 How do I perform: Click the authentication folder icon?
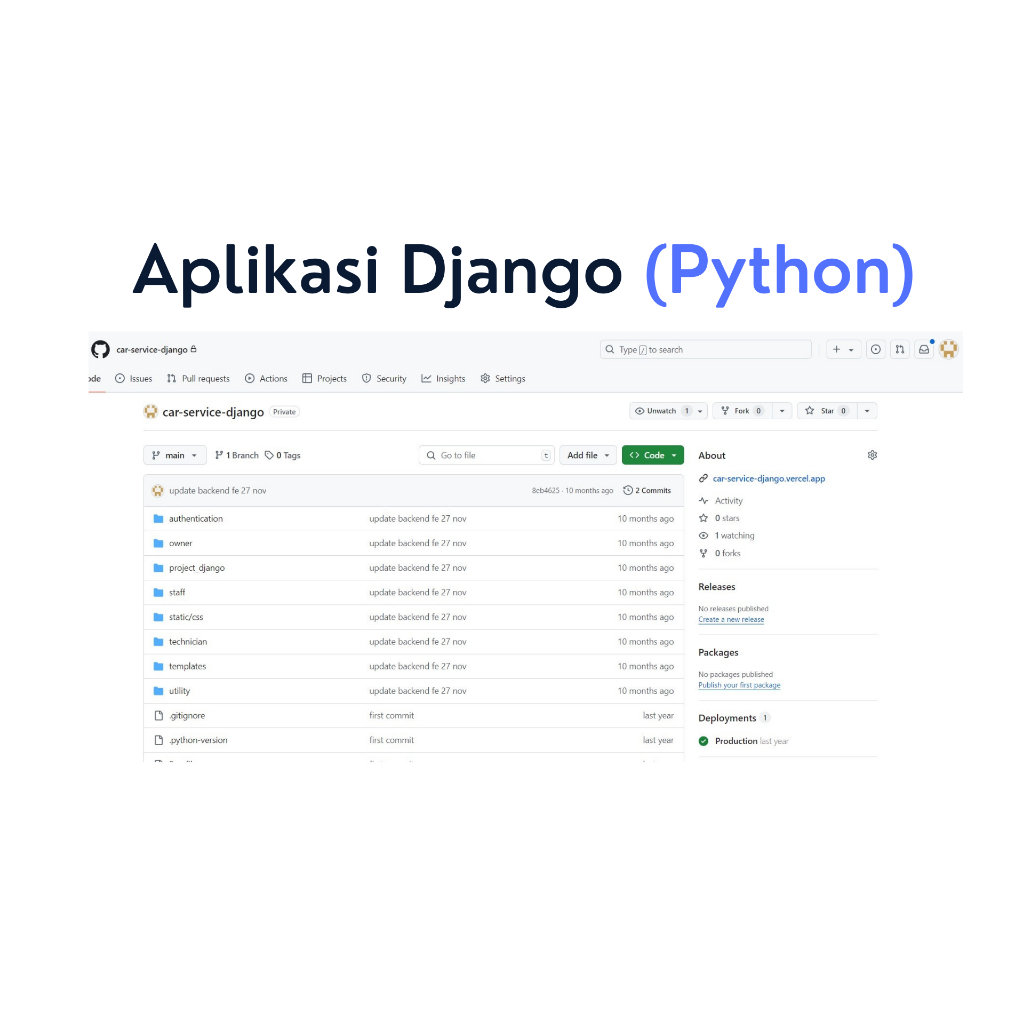click(158, 519)
